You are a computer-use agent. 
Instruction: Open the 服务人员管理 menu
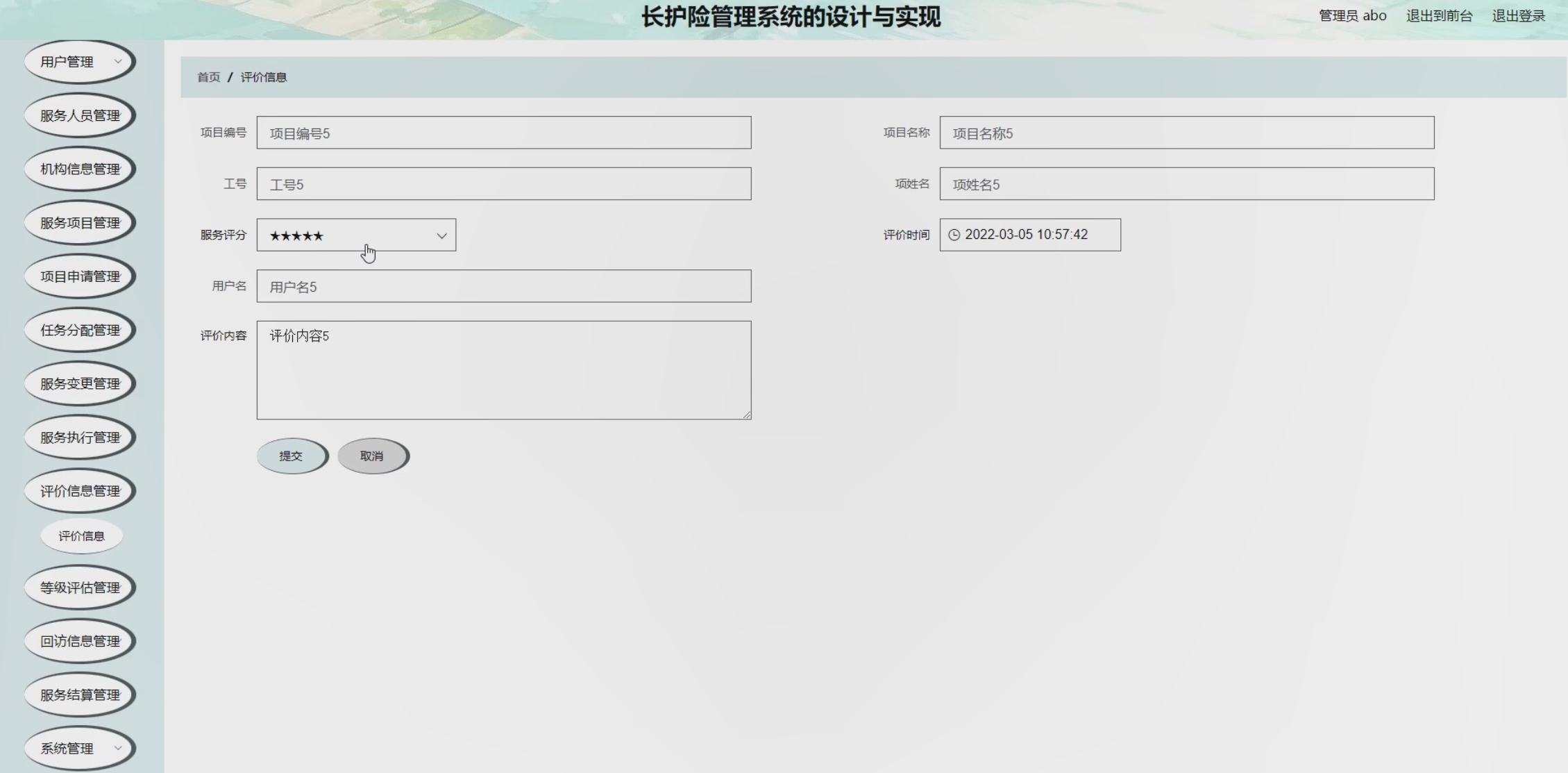point(80,115)
